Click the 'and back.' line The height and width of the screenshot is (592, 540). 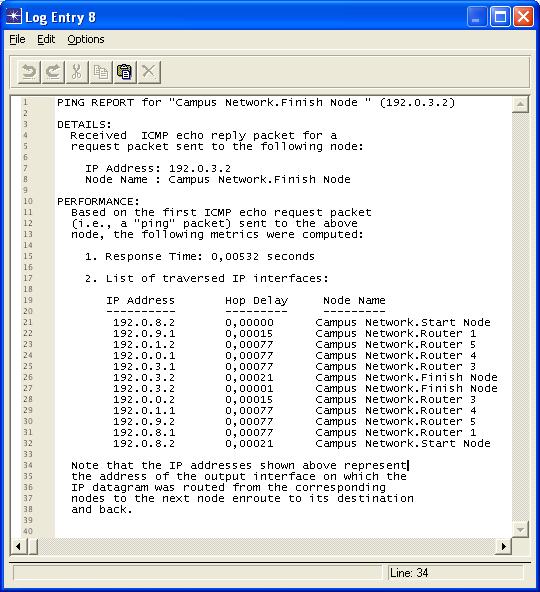(x=102, y=509)
